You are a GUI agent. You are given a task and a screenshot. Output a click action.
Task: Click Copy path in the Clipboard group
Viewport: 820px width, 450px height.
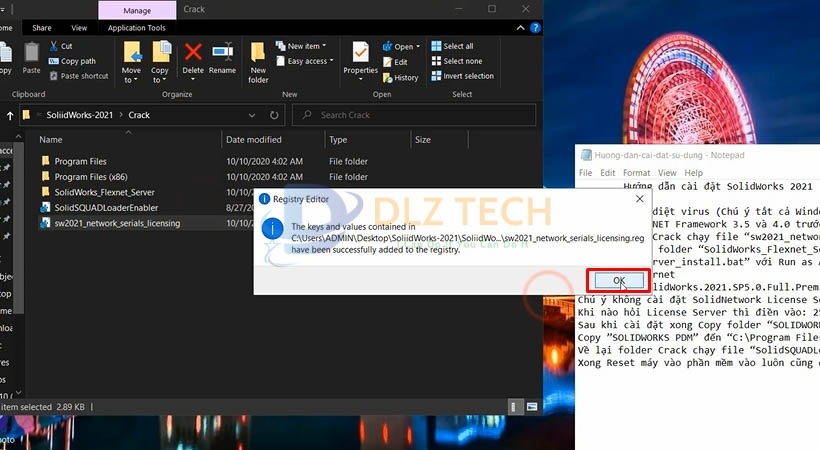point(72,61)
